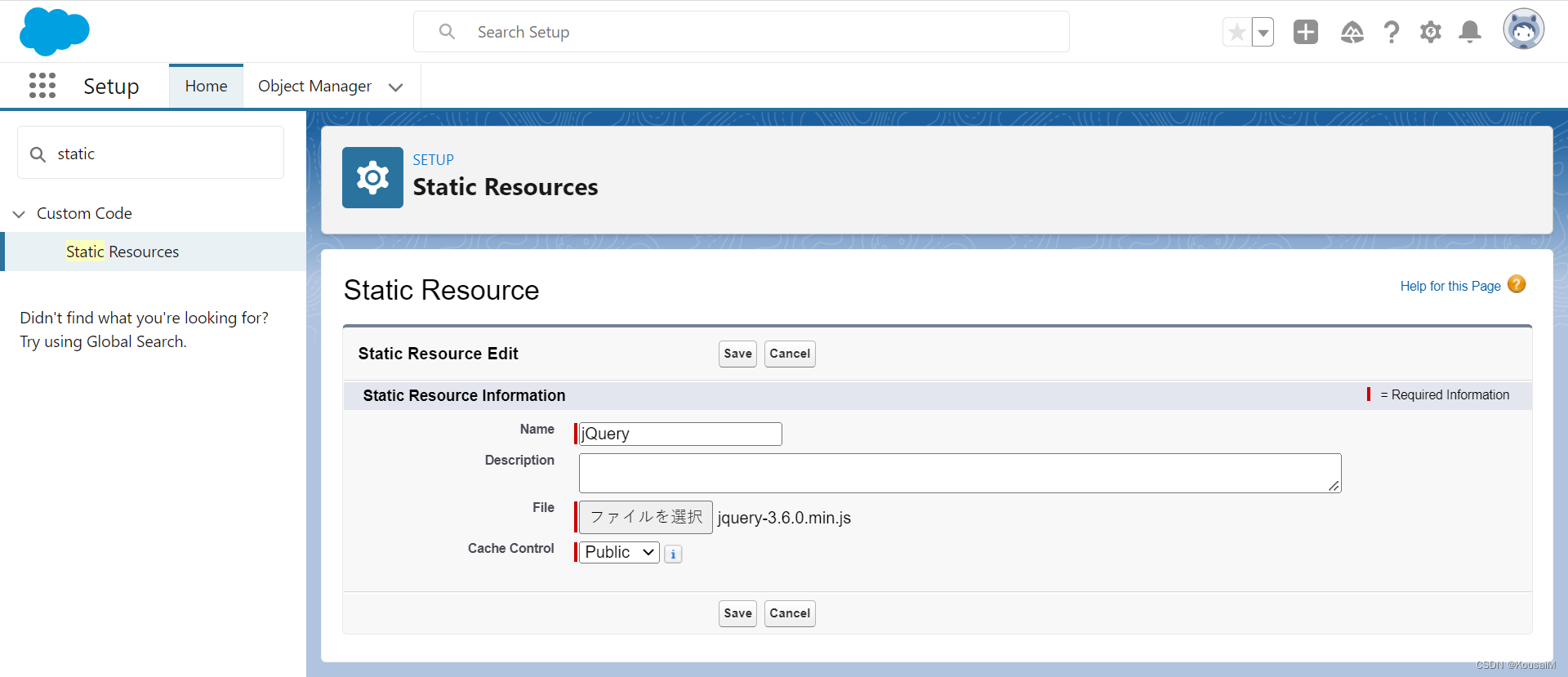Expand the Object Manager dropdown chevron
The width and height of the screenshot is (1568, 677).
pos(396,87)
